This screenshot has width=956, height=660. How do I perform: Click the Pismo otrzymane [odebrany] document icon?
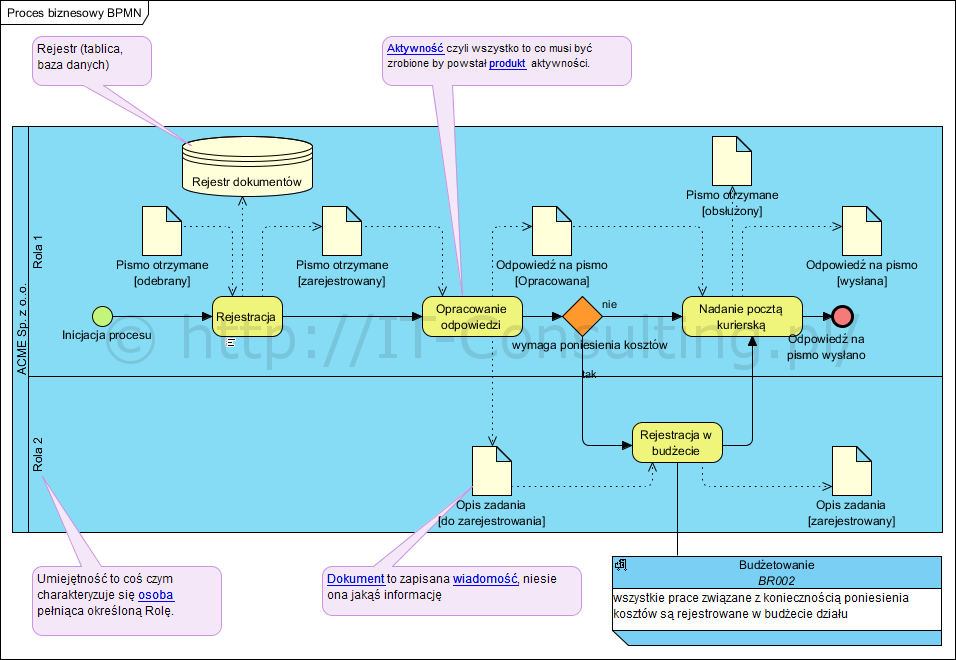pyautogui.click(x=162, y=231)
